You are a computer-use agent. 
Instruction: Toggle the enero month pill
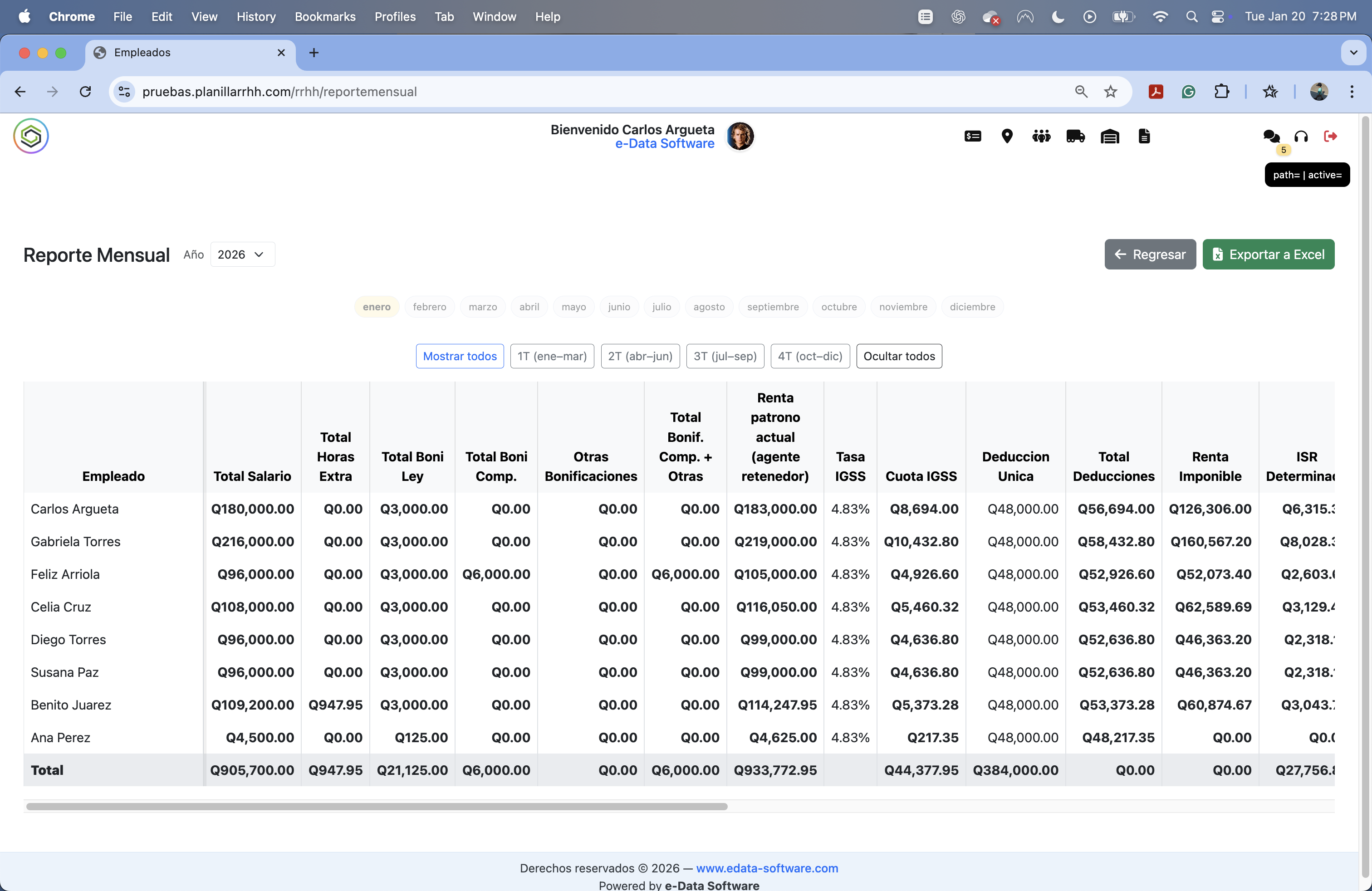[x=377, y=307]
